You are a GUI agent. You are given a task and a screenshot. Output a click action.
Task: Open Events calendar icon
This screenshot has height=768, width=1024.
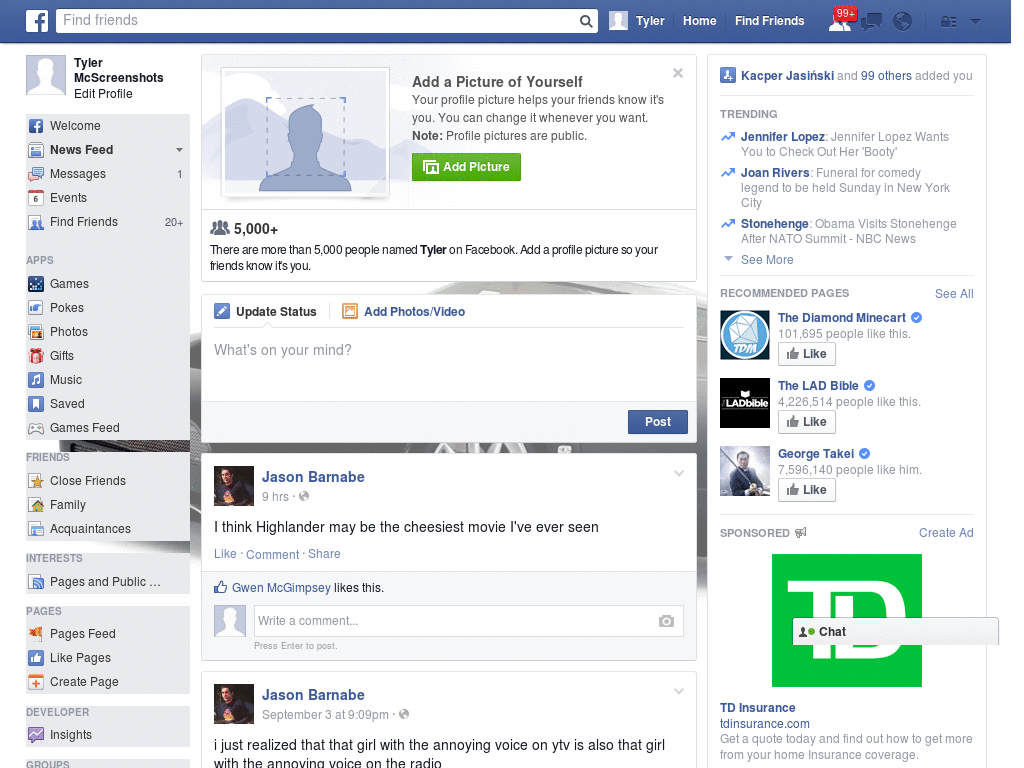[x=36, y=198]
